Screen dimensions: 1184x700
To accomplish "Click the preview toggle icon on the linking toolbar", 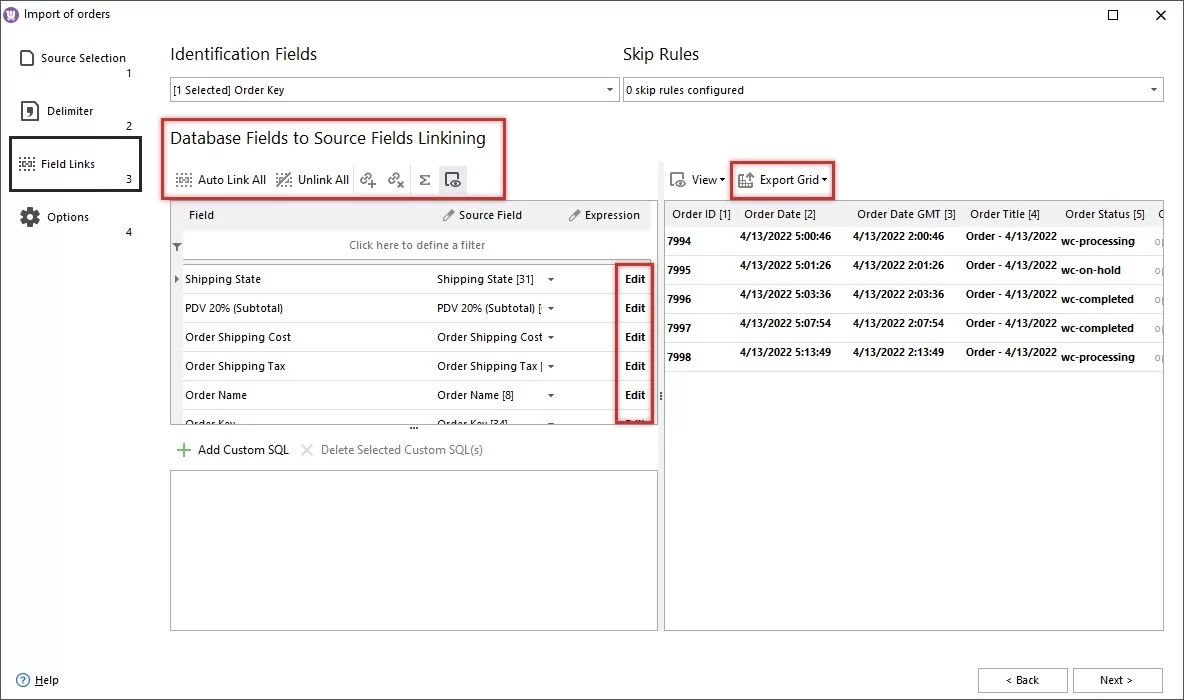I will (453, 180).
